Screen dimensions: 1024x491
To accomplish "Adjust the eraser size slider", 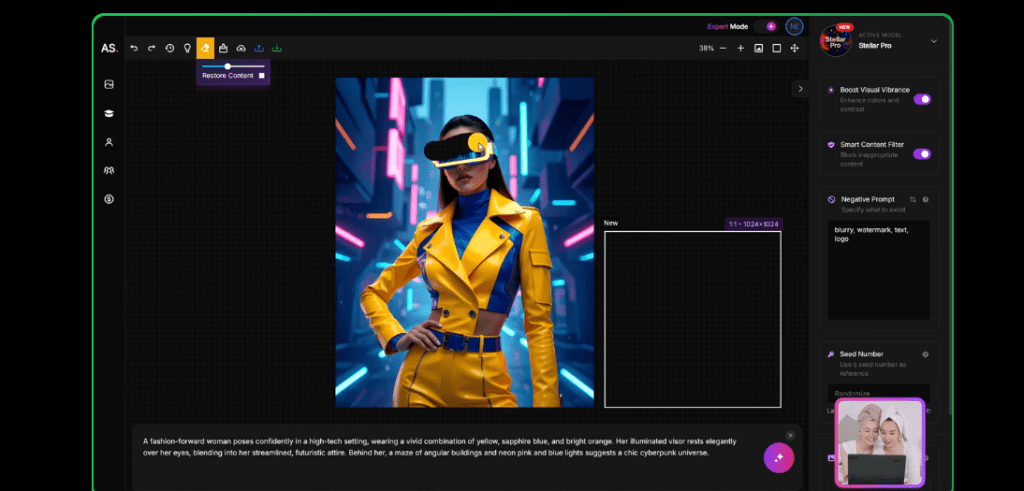I will 233,66.
